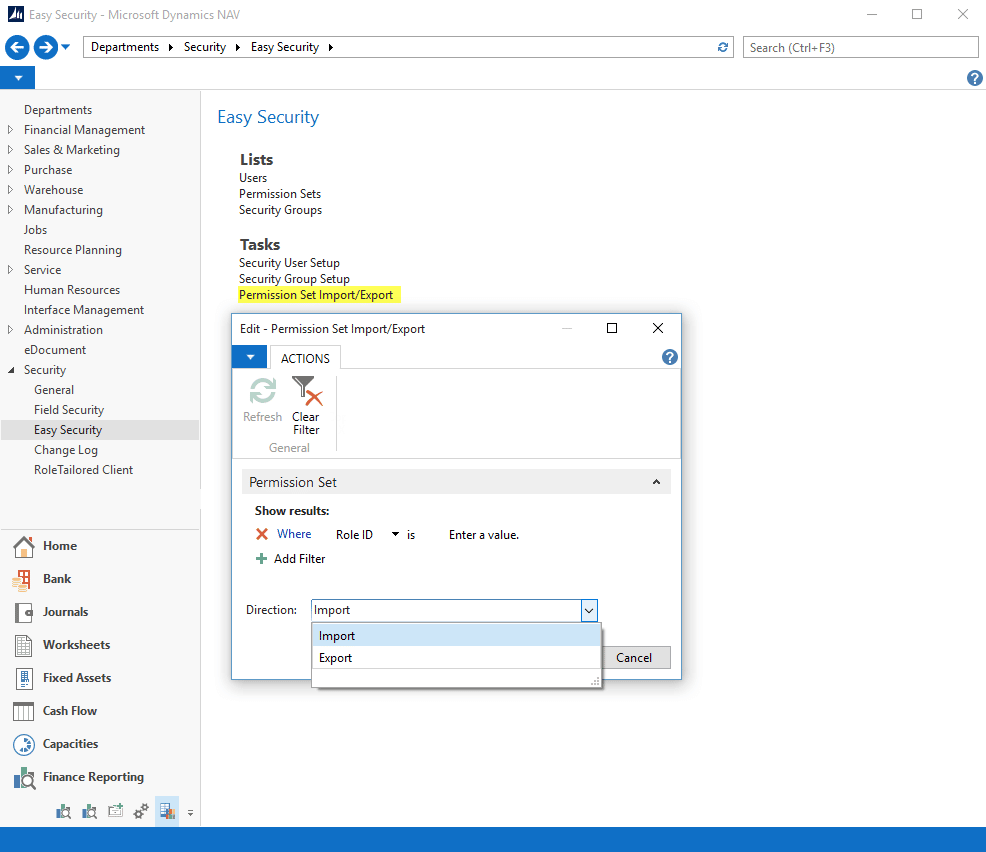The image size is (986, 852).
Task: Open Help in the Permission Set dialog
Action: [670, 357]
